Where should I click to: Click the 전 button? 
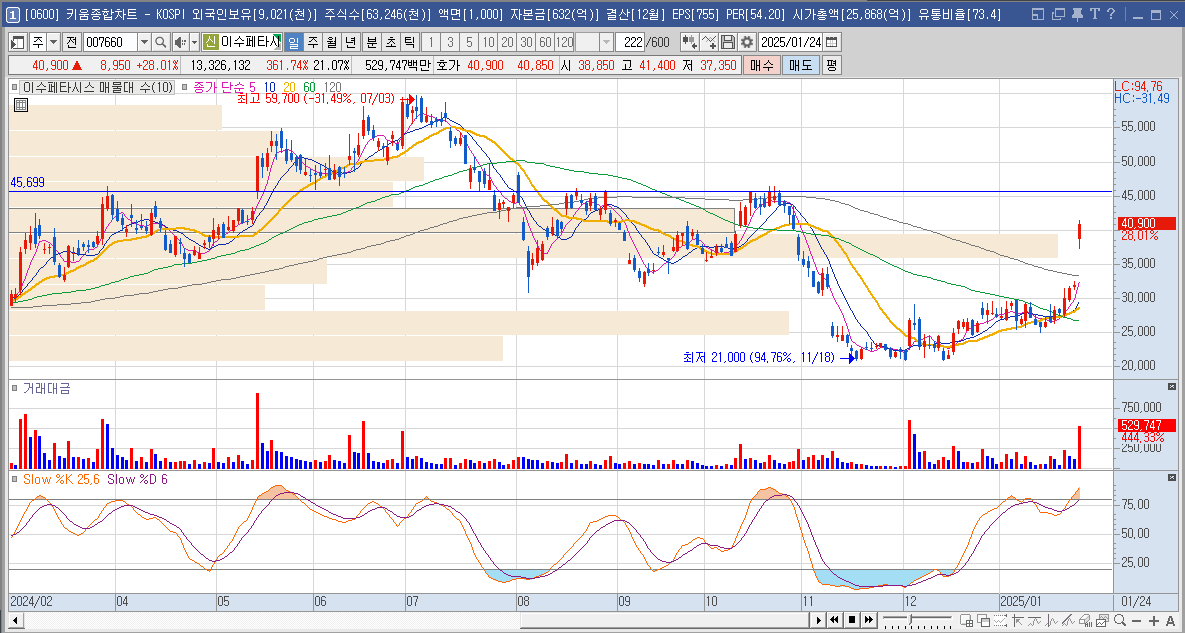point(71,42)
